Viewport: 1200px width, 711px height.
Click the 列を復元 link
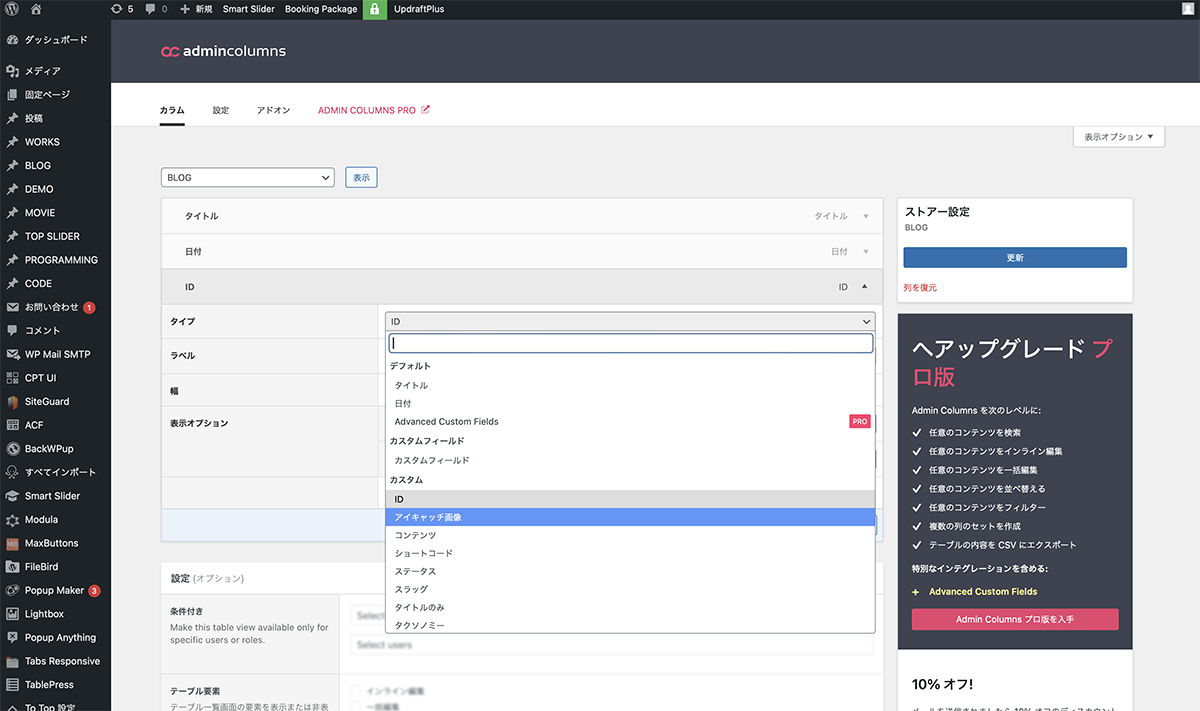pyautogui.click(x=920, y=287)
